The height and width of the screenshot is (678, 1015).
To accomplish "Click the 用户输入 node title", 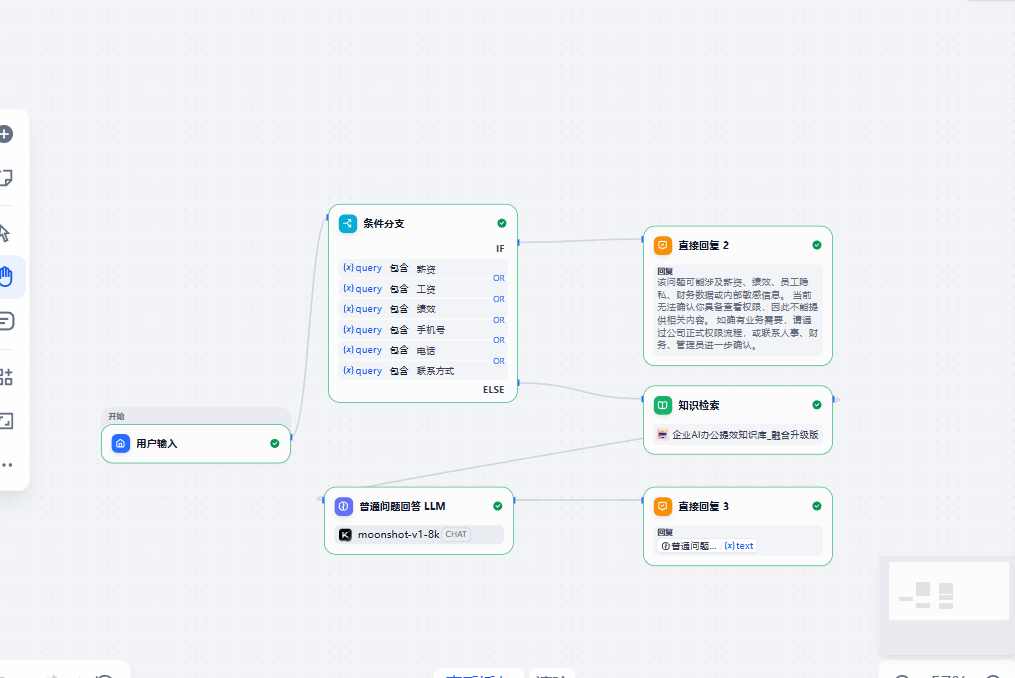I will point(157,444).
